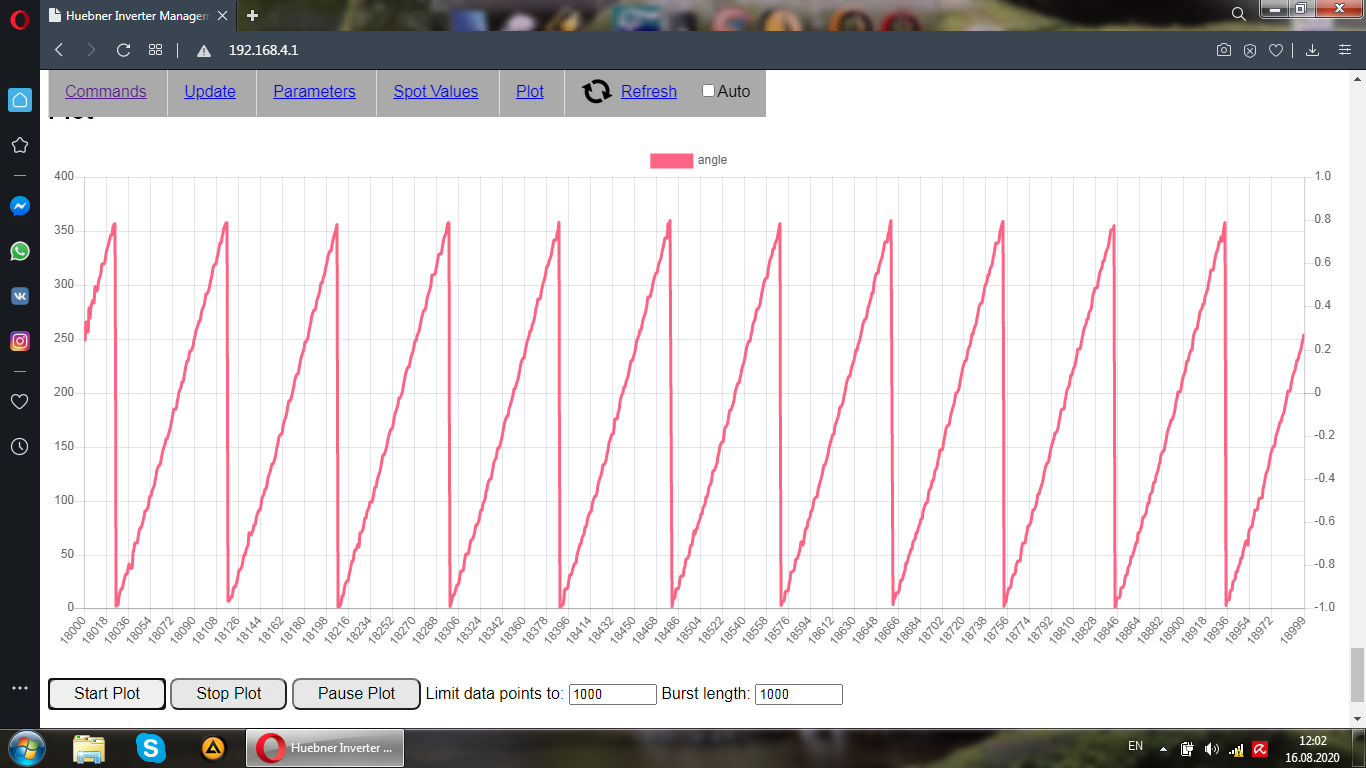Viewport: 1366px width, 768px height.
Task: Show hidden system tray icons arrow
Action: click(1163, 749)
